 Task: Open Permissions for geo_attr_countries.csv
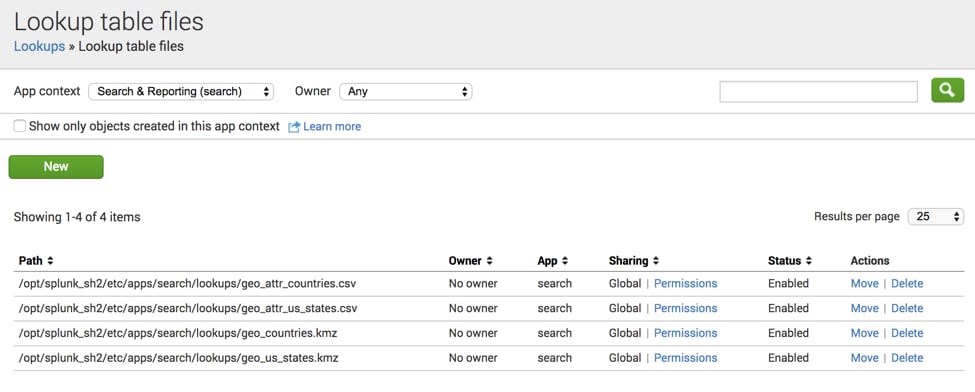point(685,284)
